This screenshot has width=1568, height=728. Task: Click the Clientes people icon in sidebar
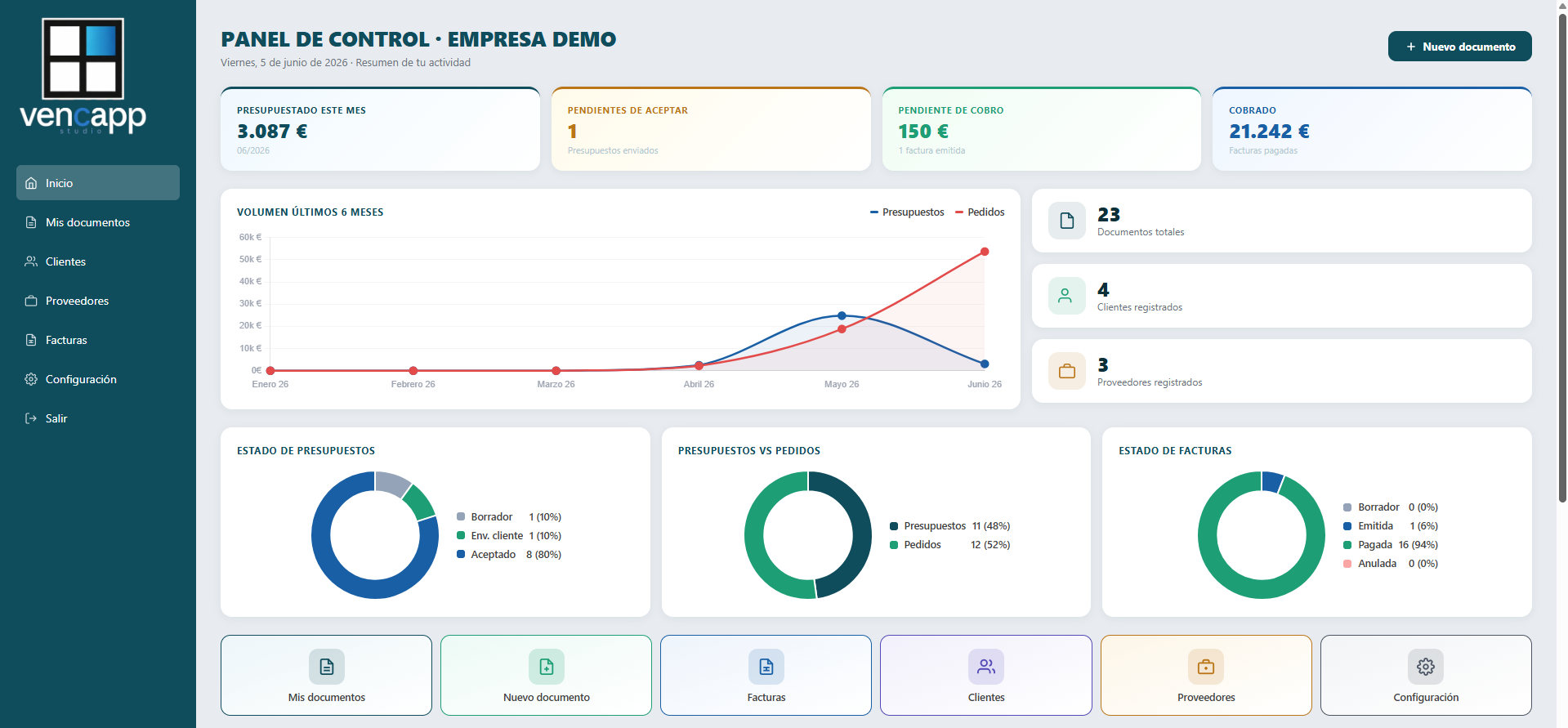tap(31, 261)
